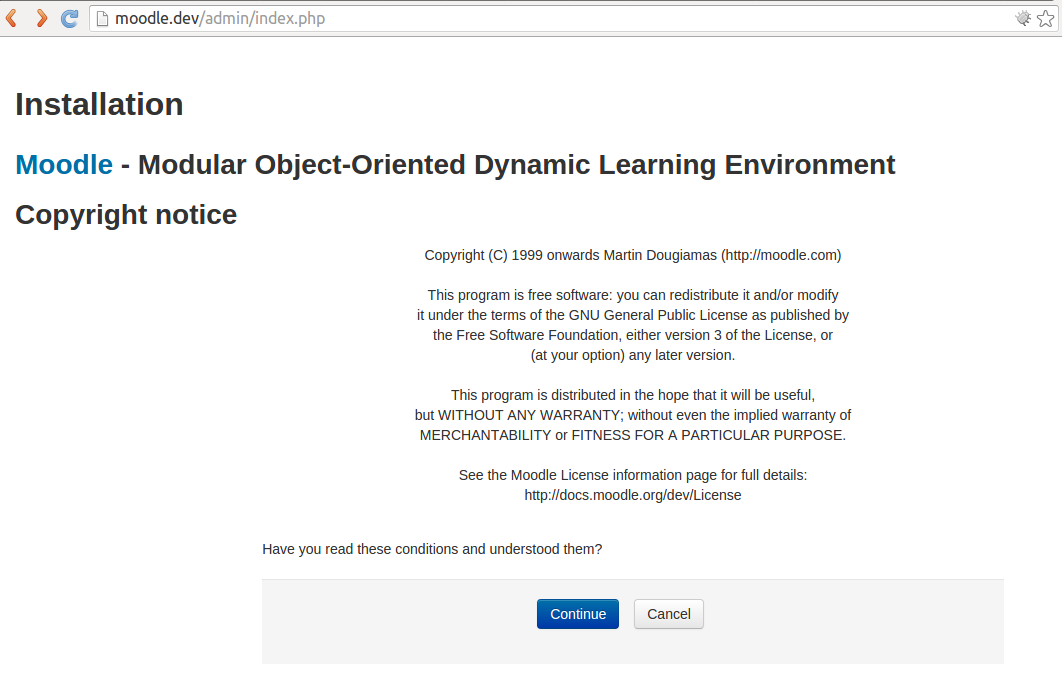This screenshot has height=684, width=1062.
Task: Click the page document icon in address bar
Action: [x=102, y=18]
